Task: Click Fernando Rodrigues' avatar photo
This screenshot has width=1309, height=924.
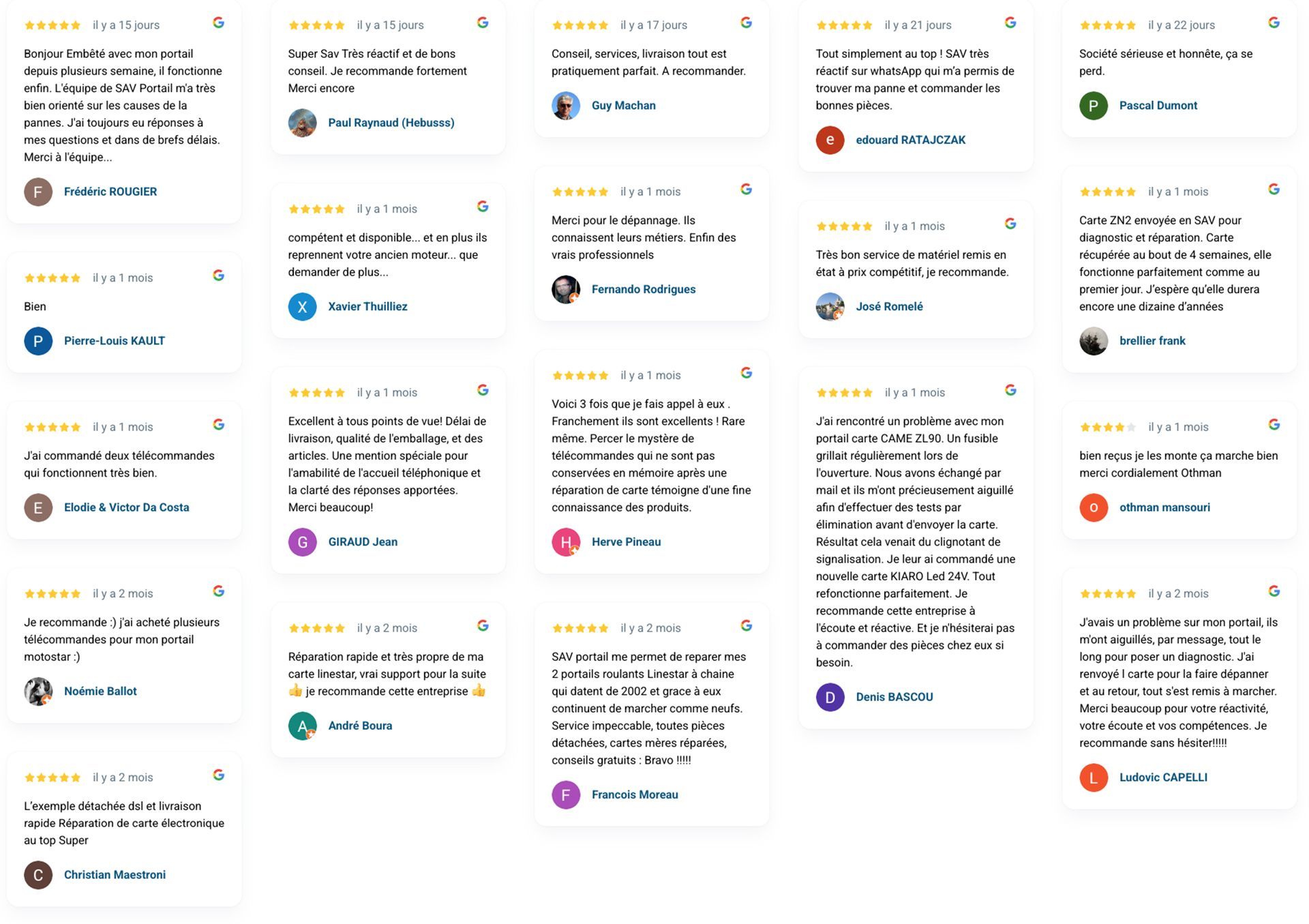Action: pyautogui.click(x=566, y=289)
